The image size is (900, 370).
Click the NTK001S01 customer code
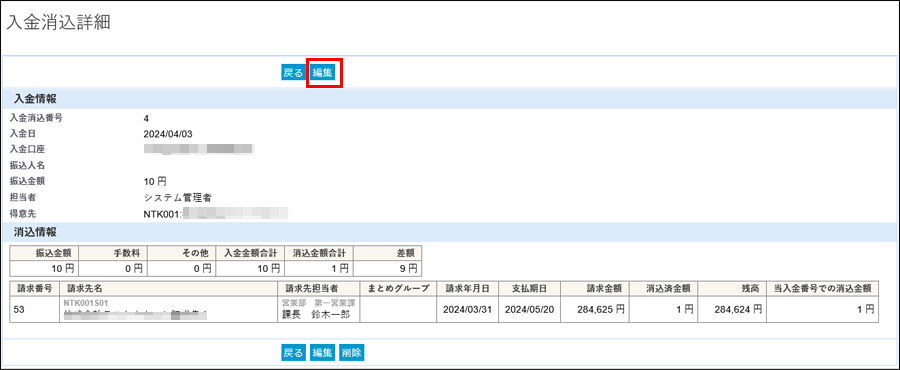click(x=86, y=302)
